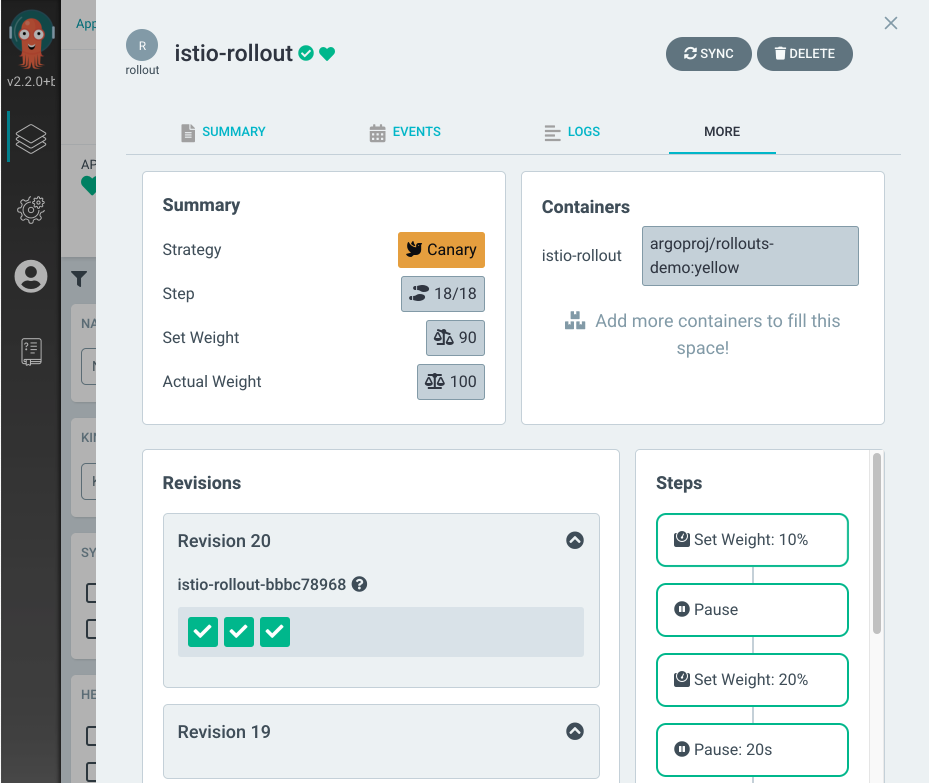Click the third green pod checkmark
Viewport: 929px width, 783px height.
click(x=275, y=632)
